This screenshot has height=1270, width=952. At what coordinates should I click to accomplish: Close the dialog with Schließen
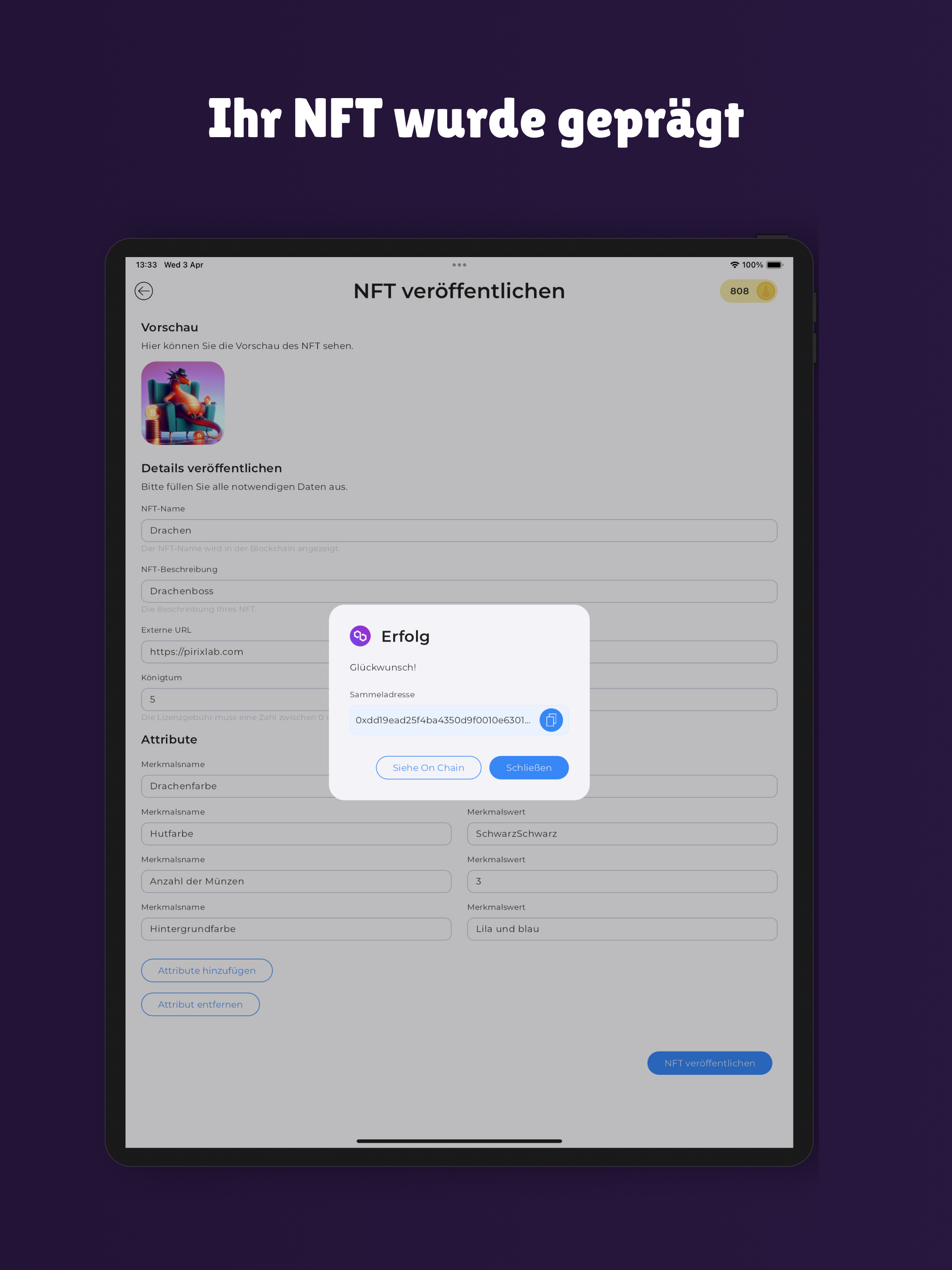pyautogui.click(x=529, y=767)
